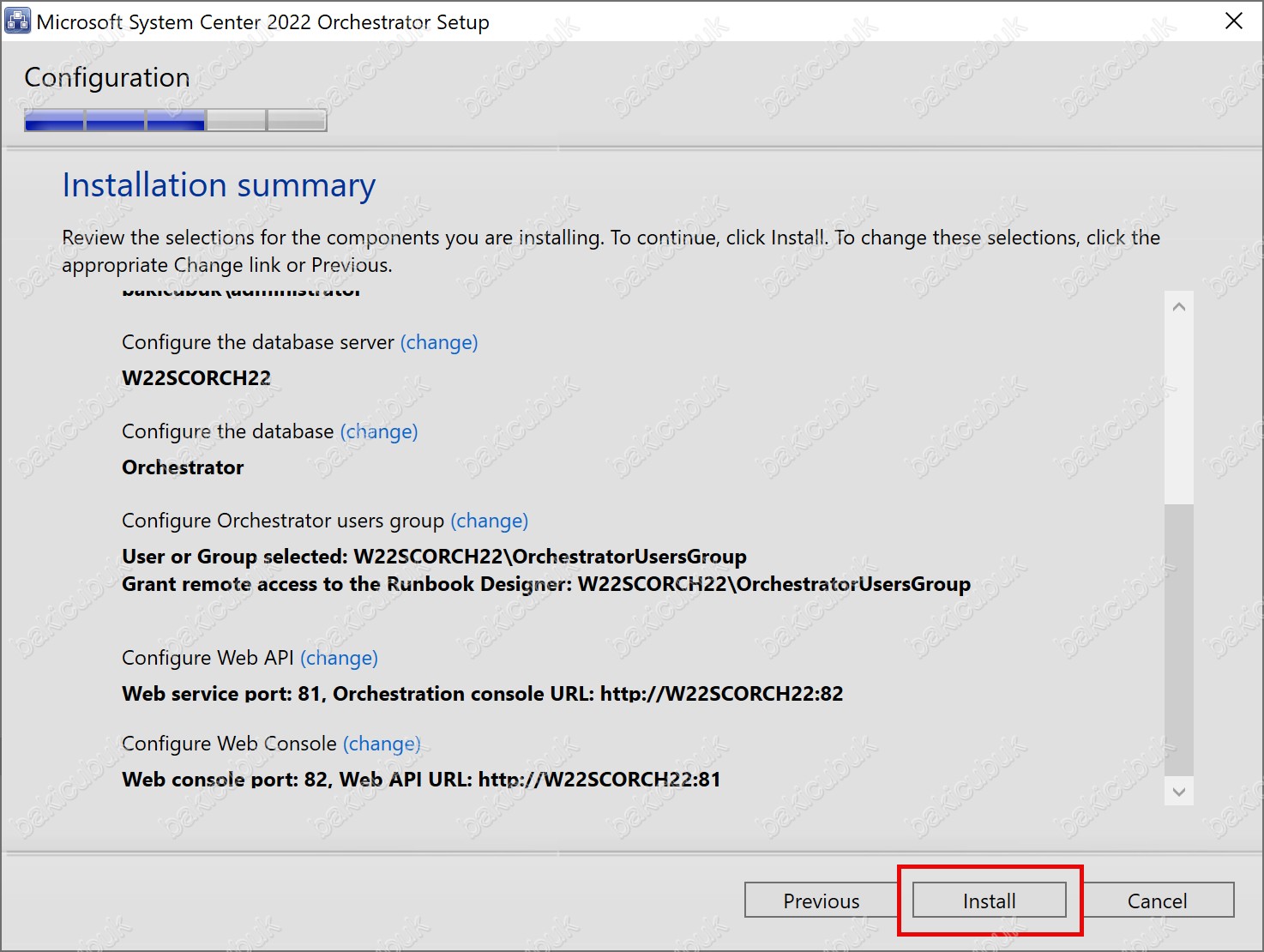1264x952 pixels.
Task: Click the setup progress bar
Action: [x=176, y=120]
